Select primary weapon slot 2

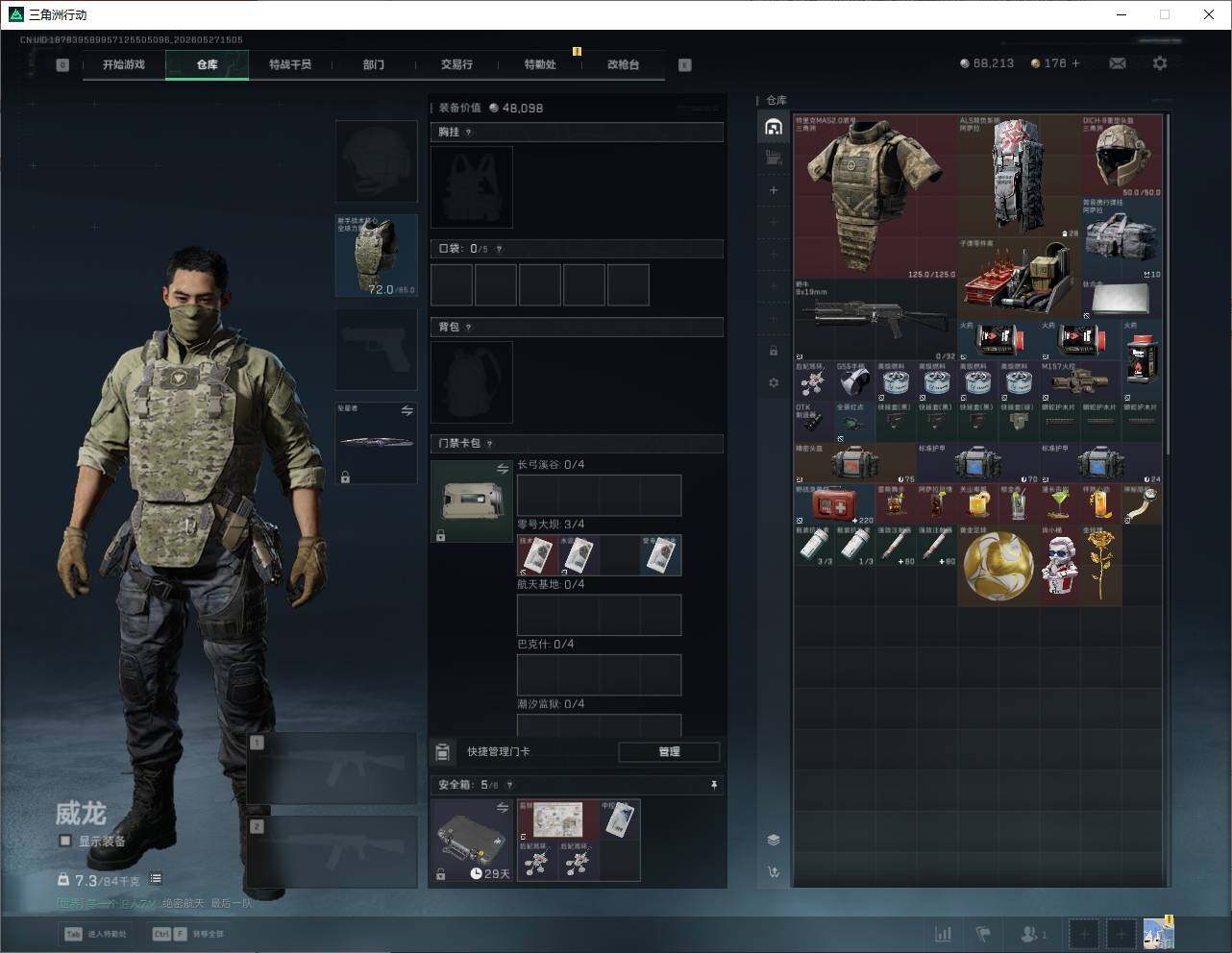tap(332, 853)
